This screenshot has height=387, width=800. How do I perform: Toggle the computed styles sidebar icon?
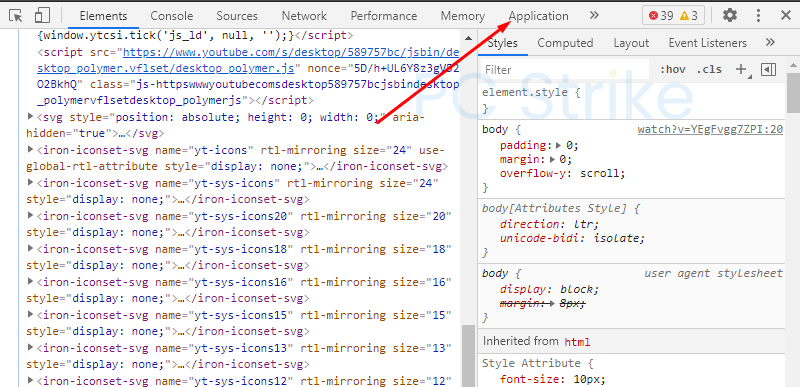pos(768,69)
